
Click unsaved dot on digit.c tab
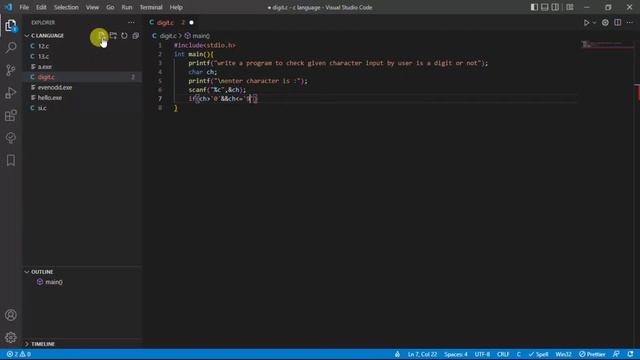point(191,23)
